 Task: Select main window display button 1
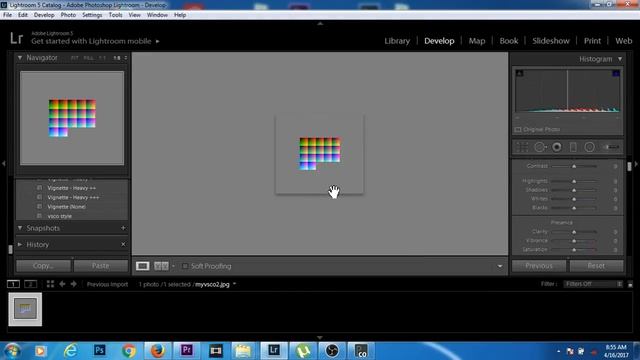click(x=13, y=284)
